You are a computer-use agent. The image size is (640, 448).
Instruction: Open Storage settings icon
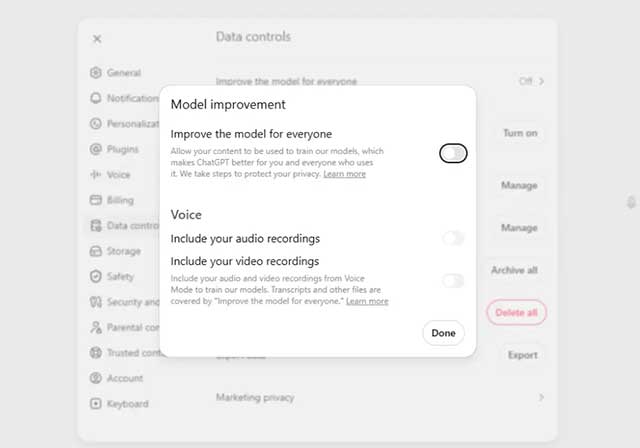96,251
